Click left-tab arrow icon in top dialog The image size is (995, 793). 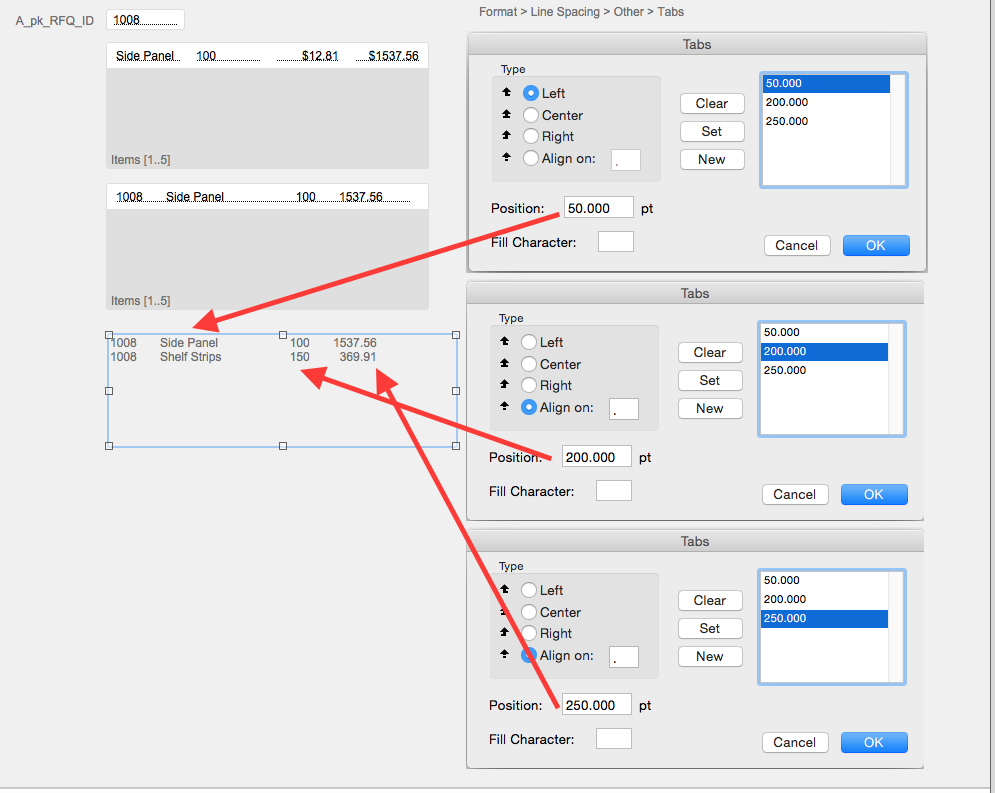tap(506, 92)
